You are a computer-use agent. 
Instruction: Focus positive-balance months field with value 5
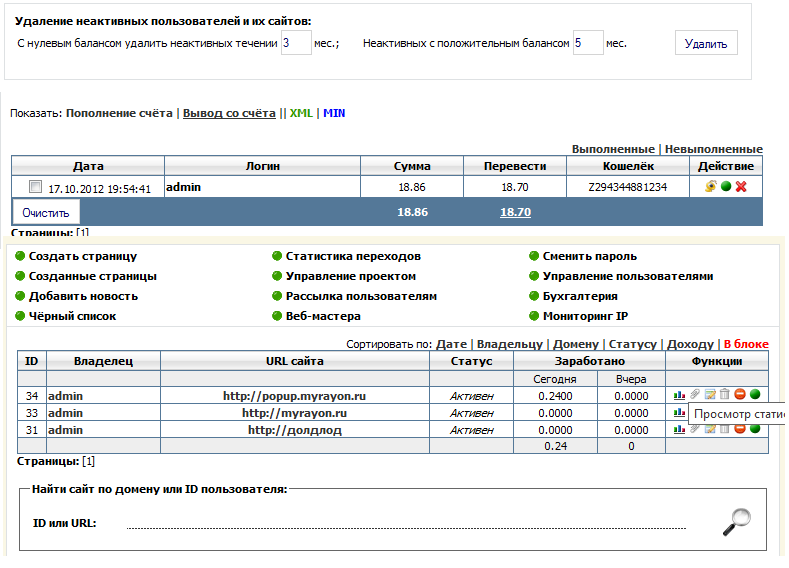[x=588, y=43]
